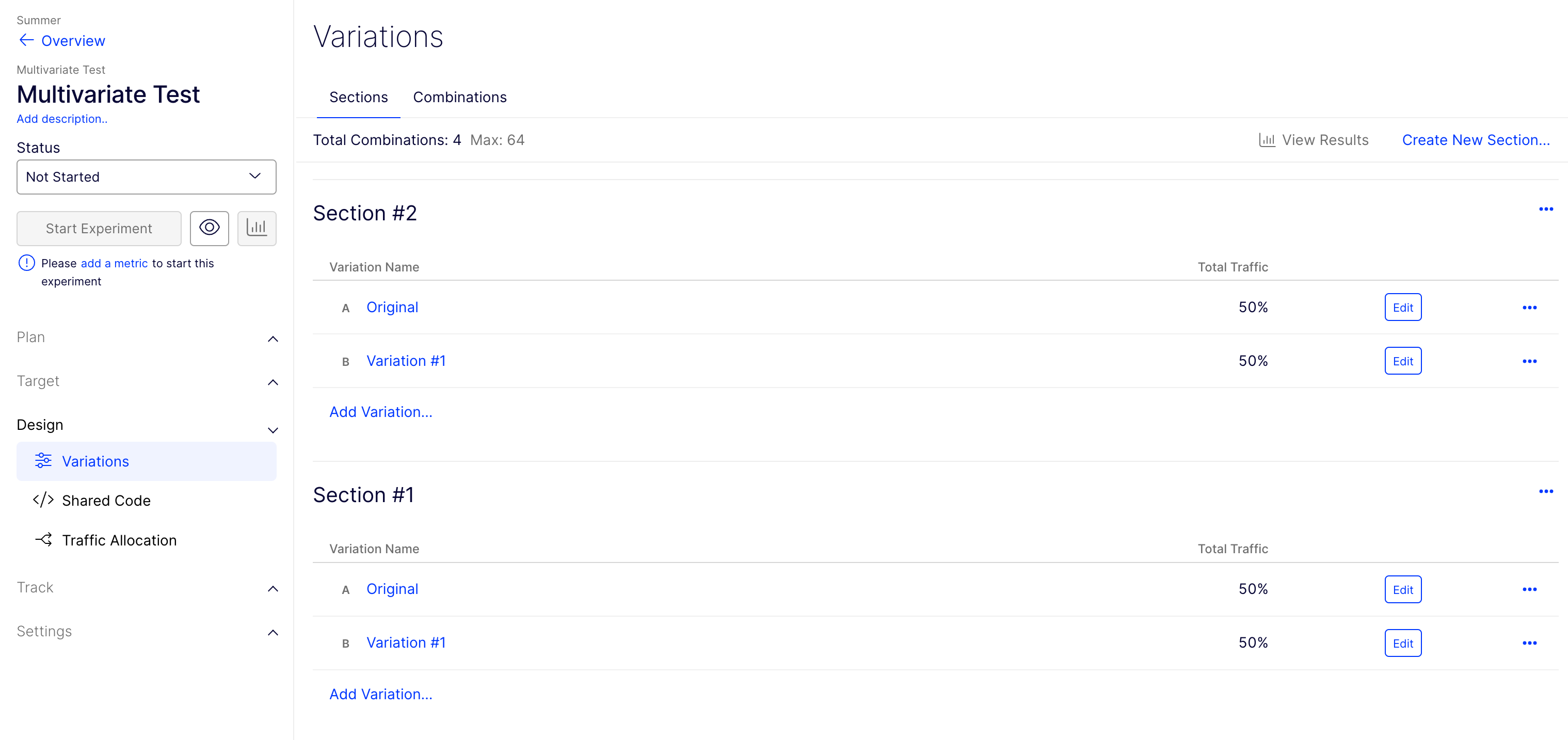This screenshot has height=740, width=1568.
Task: Click the Start Experiment button
Action: click(98, 228)
